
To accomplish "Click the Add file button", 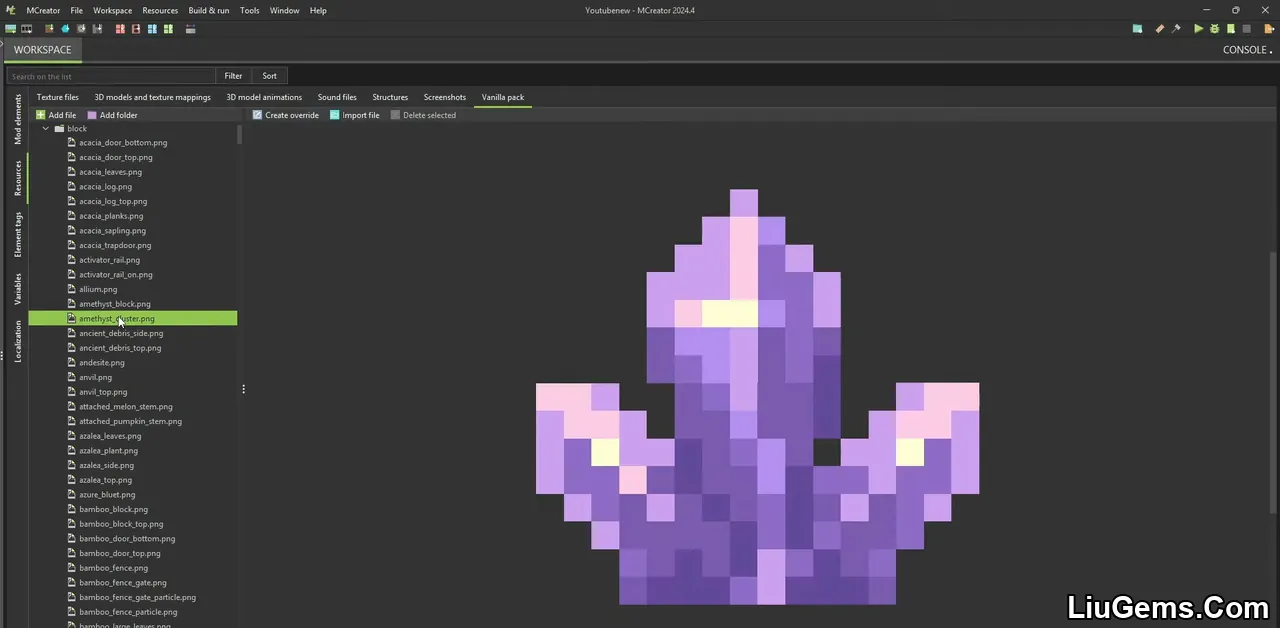I will (x=56, y=115).
